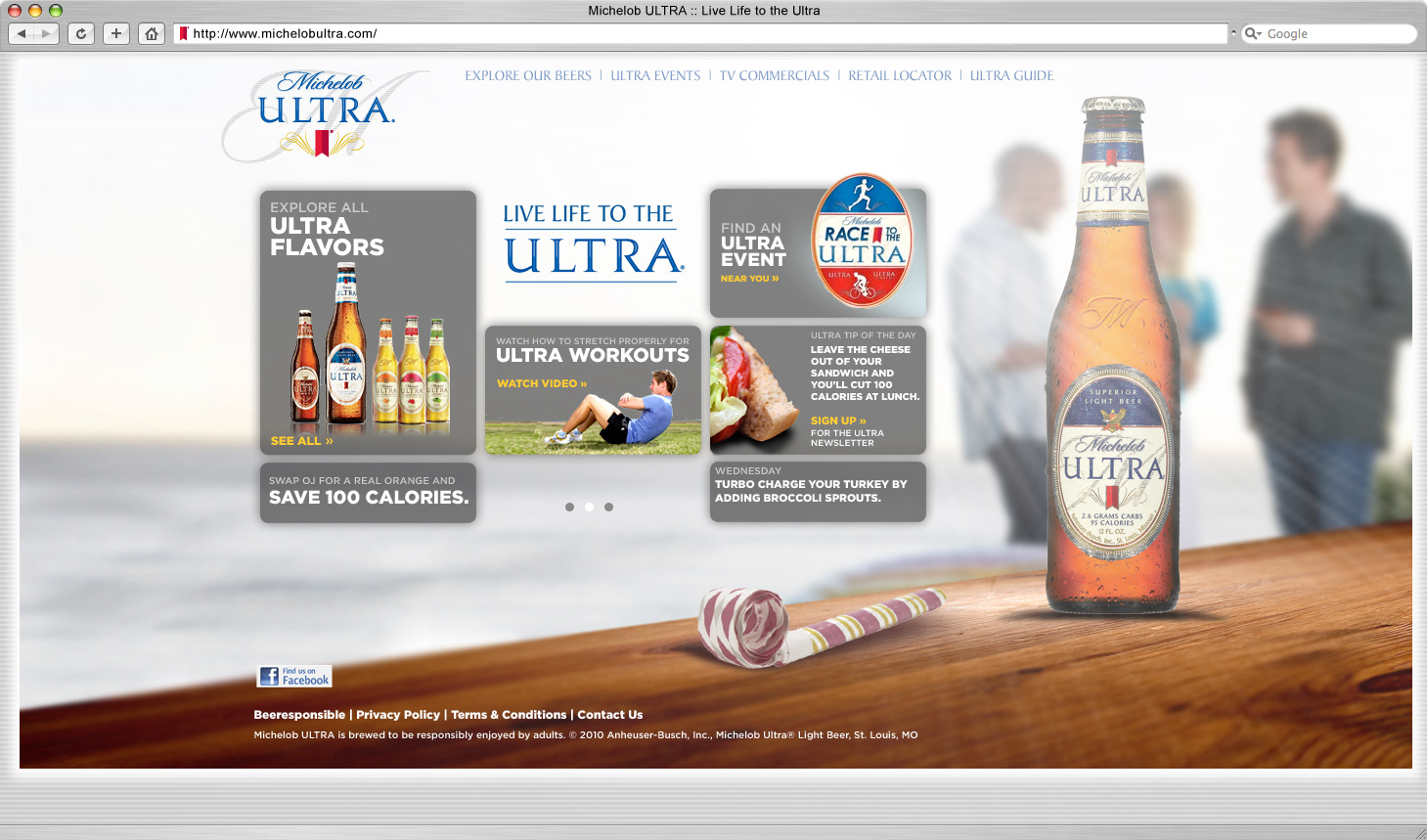Click the Turbo Charge Your Turkey tile
This screenshot has width=1427, height=840.
point(818,492)
